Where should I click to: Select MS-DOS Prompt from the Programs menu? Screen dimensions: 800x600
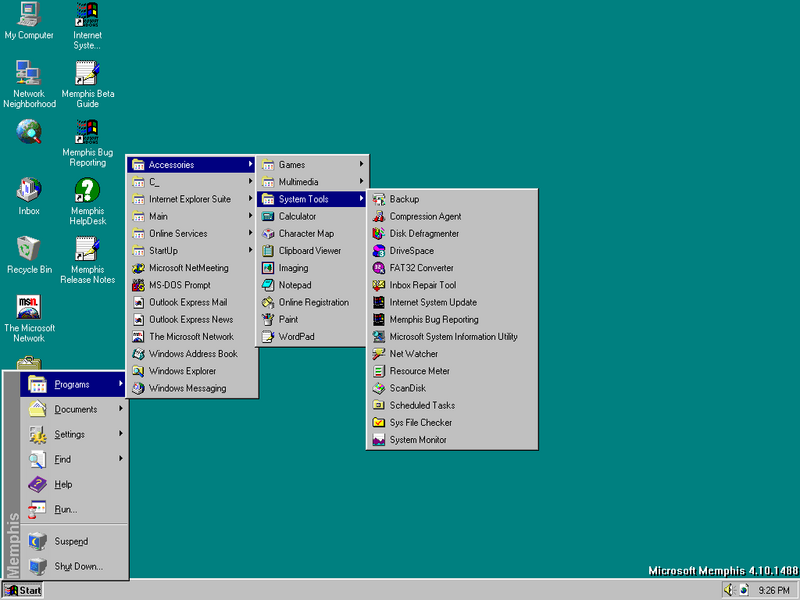pos(179,285)
